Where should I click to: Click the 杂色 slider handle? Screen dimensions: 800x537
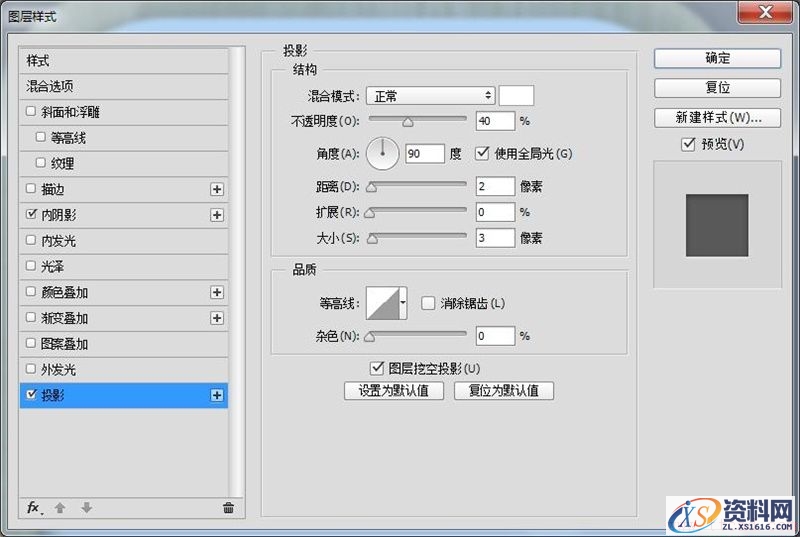[x=370, y=337]
